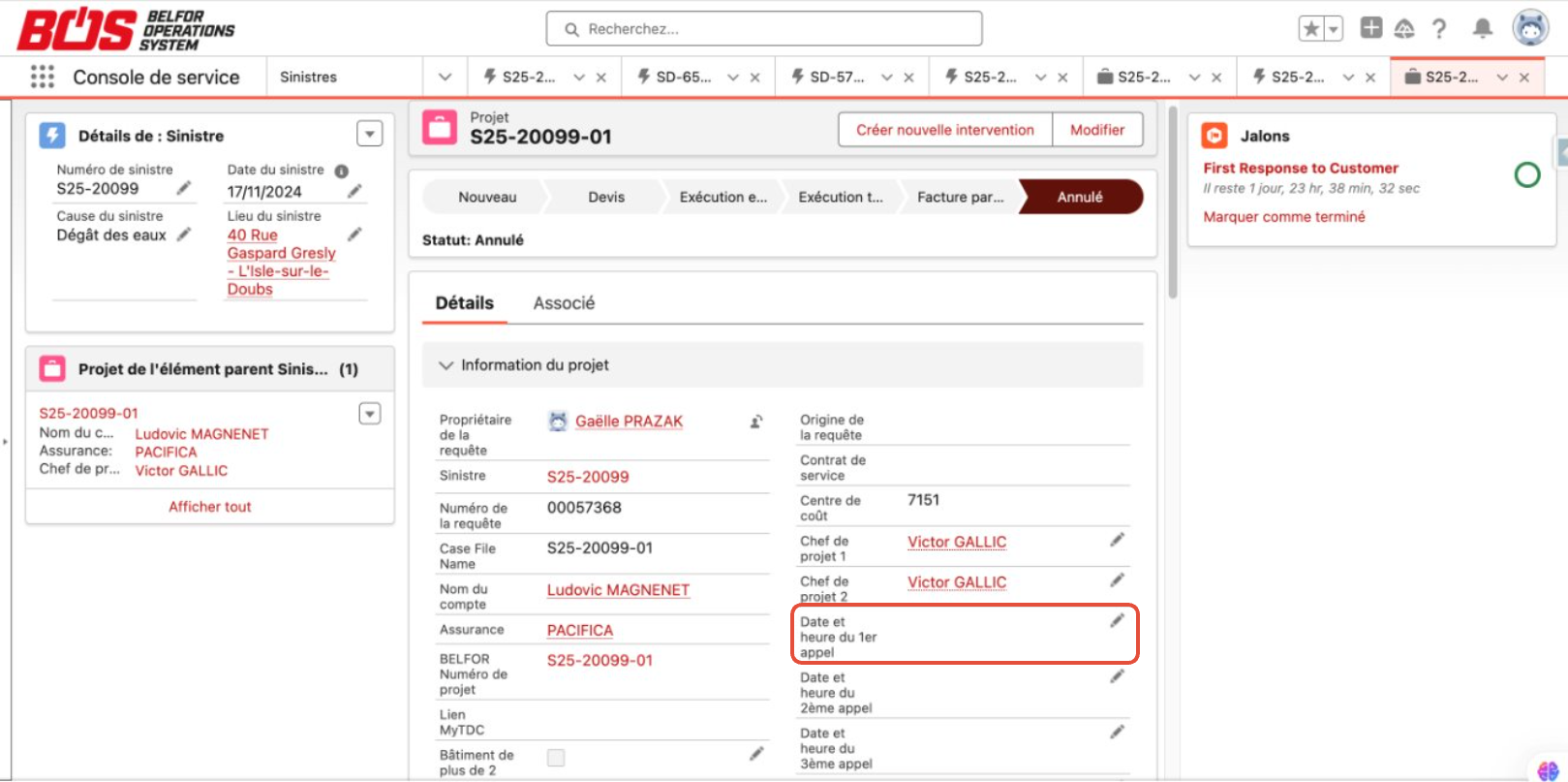The width and height of the screenshot is (1568, 782).
Task: Open the favorites list dropdown arrow
Action: [1334, 29]
